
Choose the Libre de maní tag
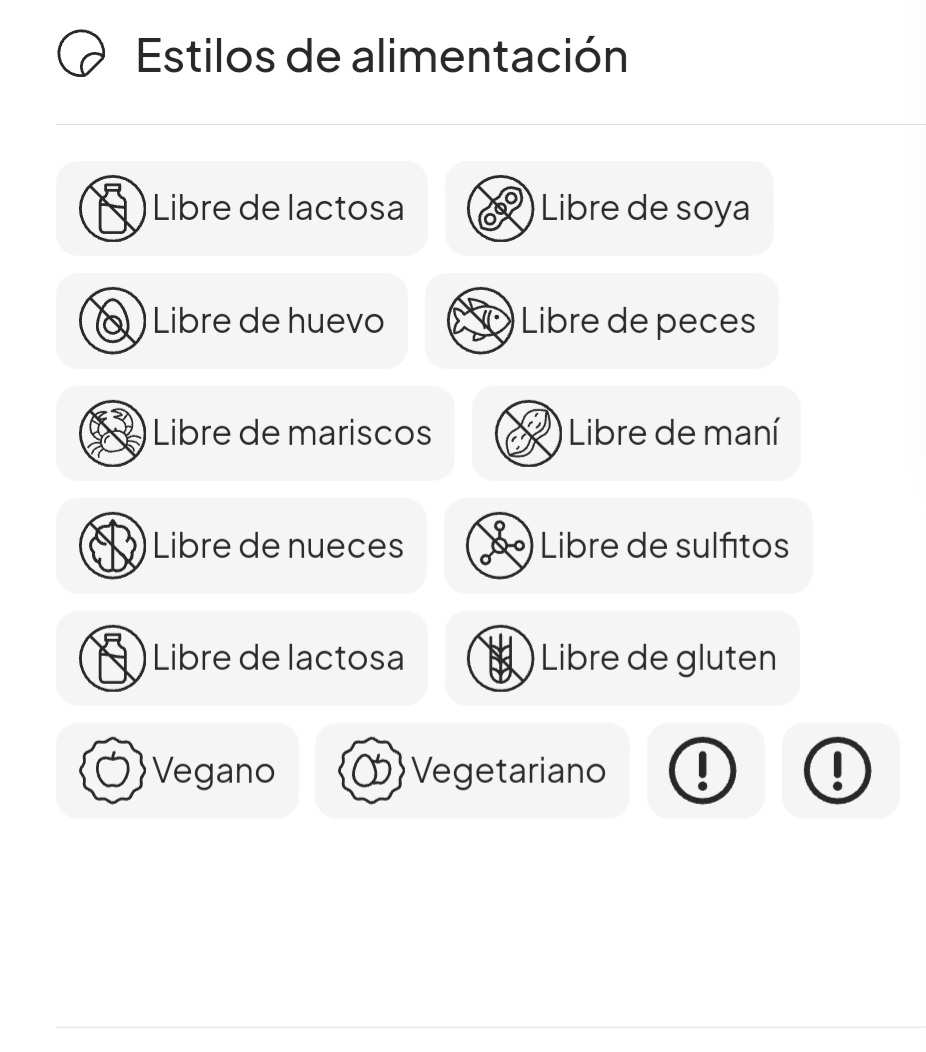pos(636,433)
